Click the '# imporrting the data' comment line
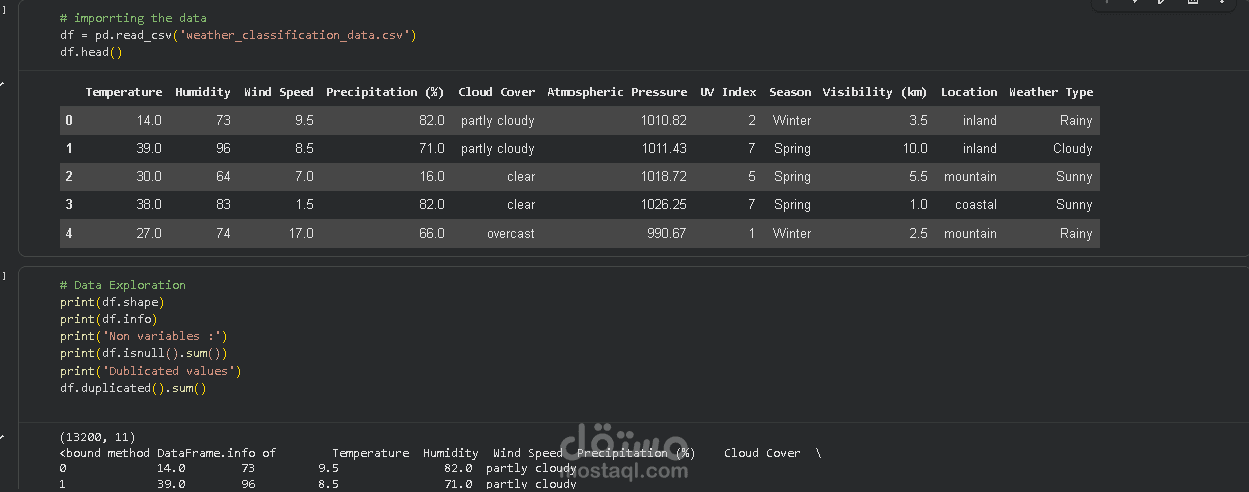1249x492 pixels. (133, 18)
